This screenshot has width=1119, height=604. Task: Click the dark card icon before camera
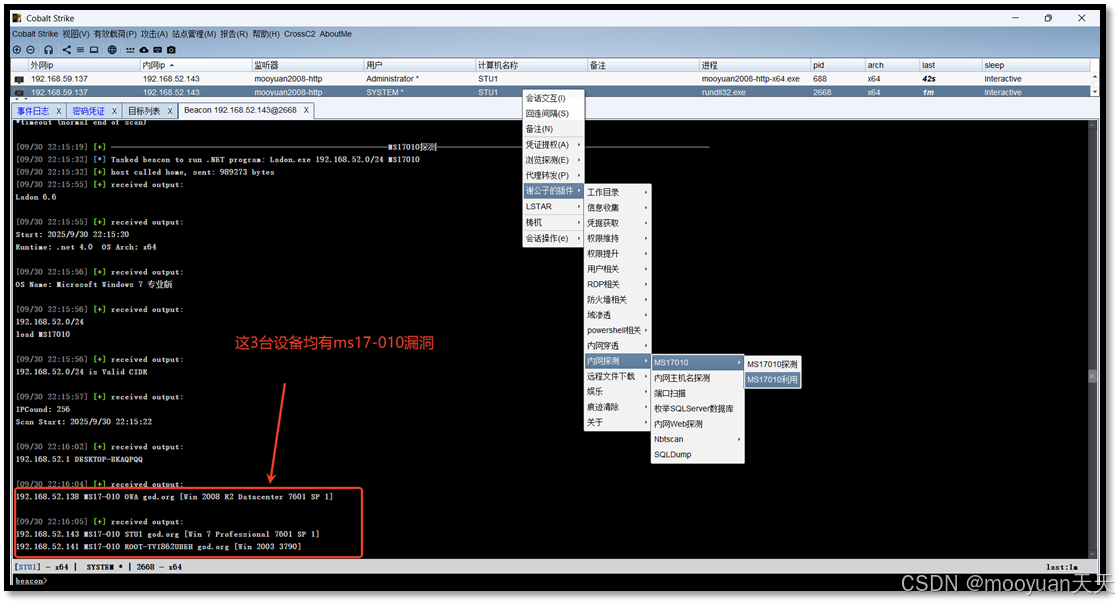pos(158,50)
